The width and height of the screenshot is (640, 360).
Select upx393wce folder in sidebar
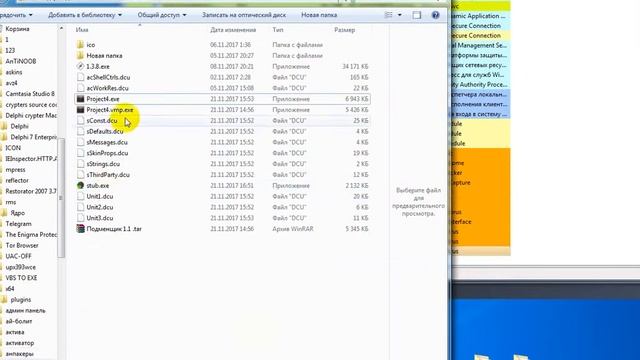20,267
